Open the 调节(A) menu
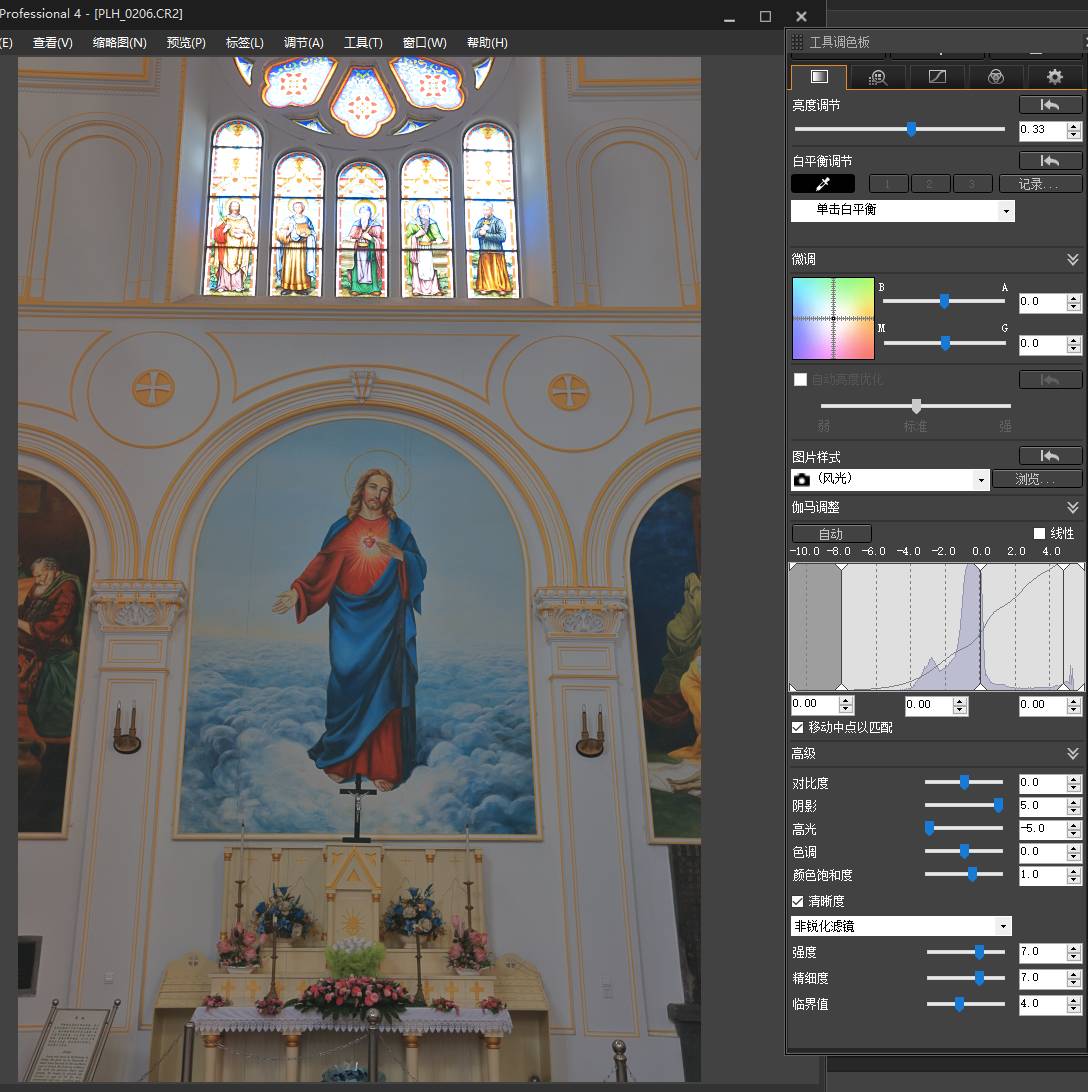Screen dimensions: 1088x1092 (304, 42)
